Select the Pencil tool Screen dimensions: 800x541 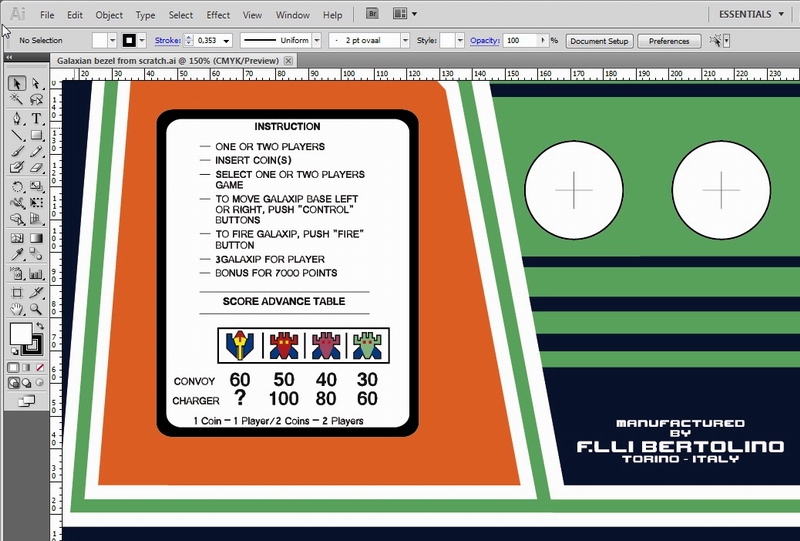(36, 152)
